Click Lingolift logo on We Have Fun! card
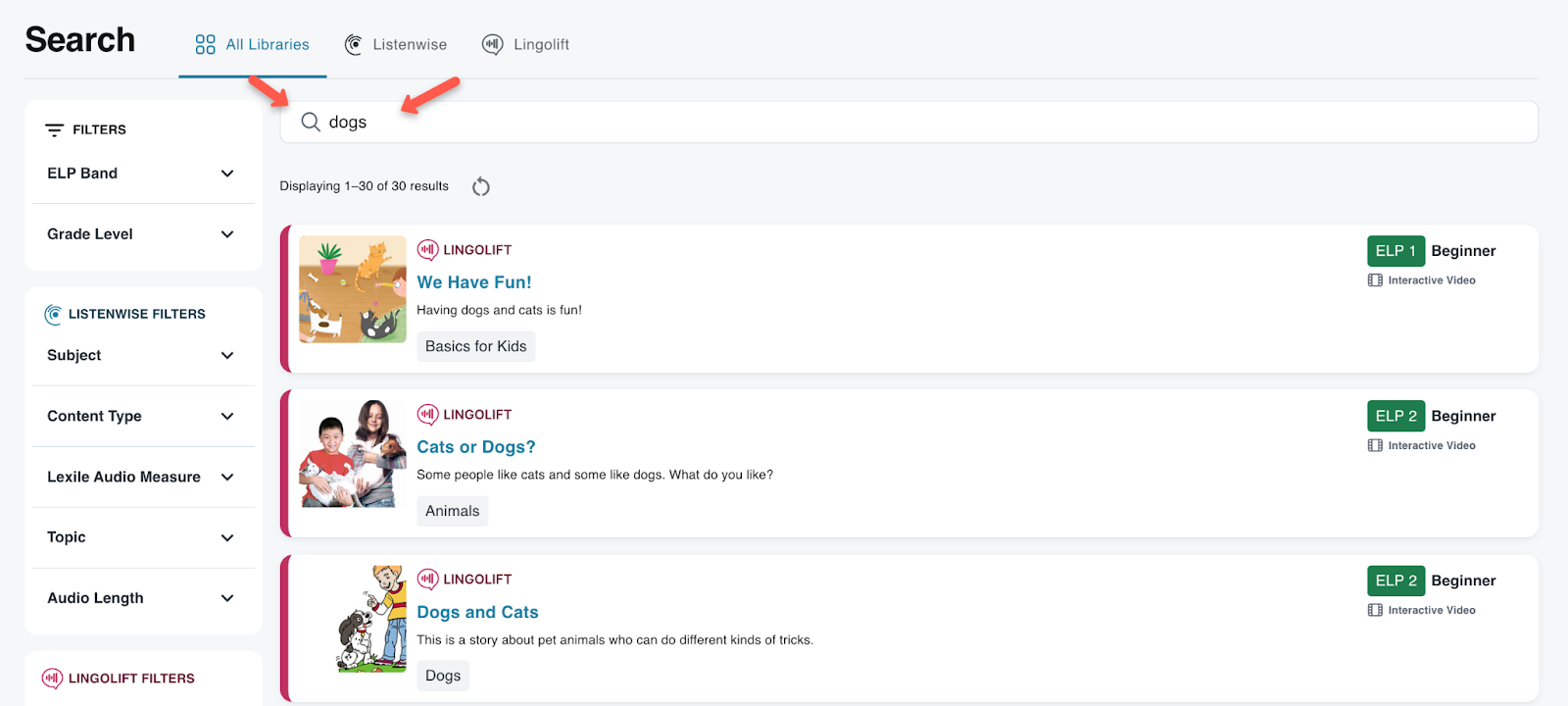Viewport: 1568px width, 706px height. tap(427, 250)
